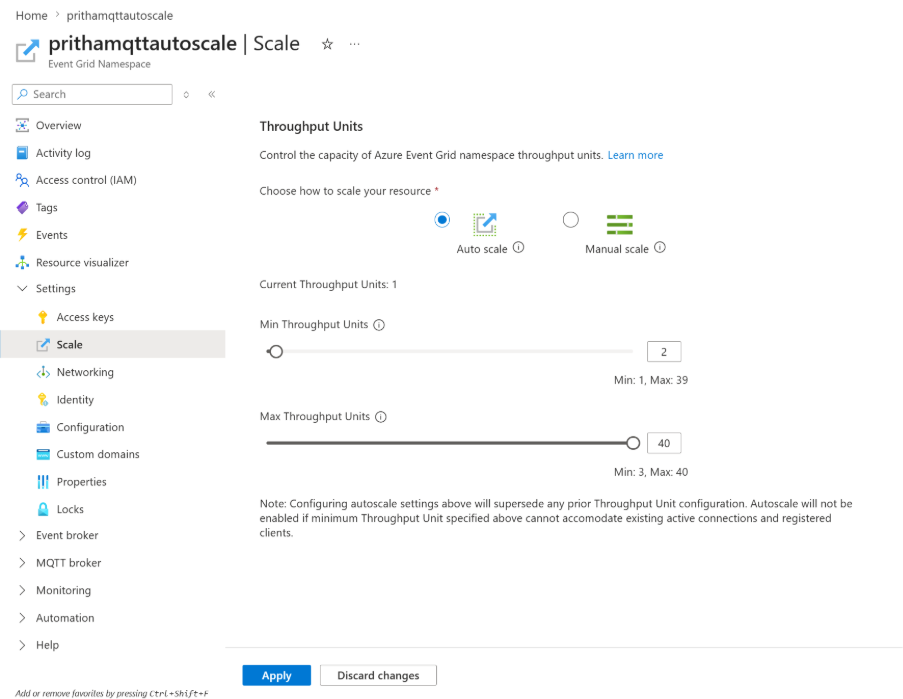The height and width of the screenshot is (699, 903).
Task: Expand the Monitoring section
Action: tap(22, 591)
